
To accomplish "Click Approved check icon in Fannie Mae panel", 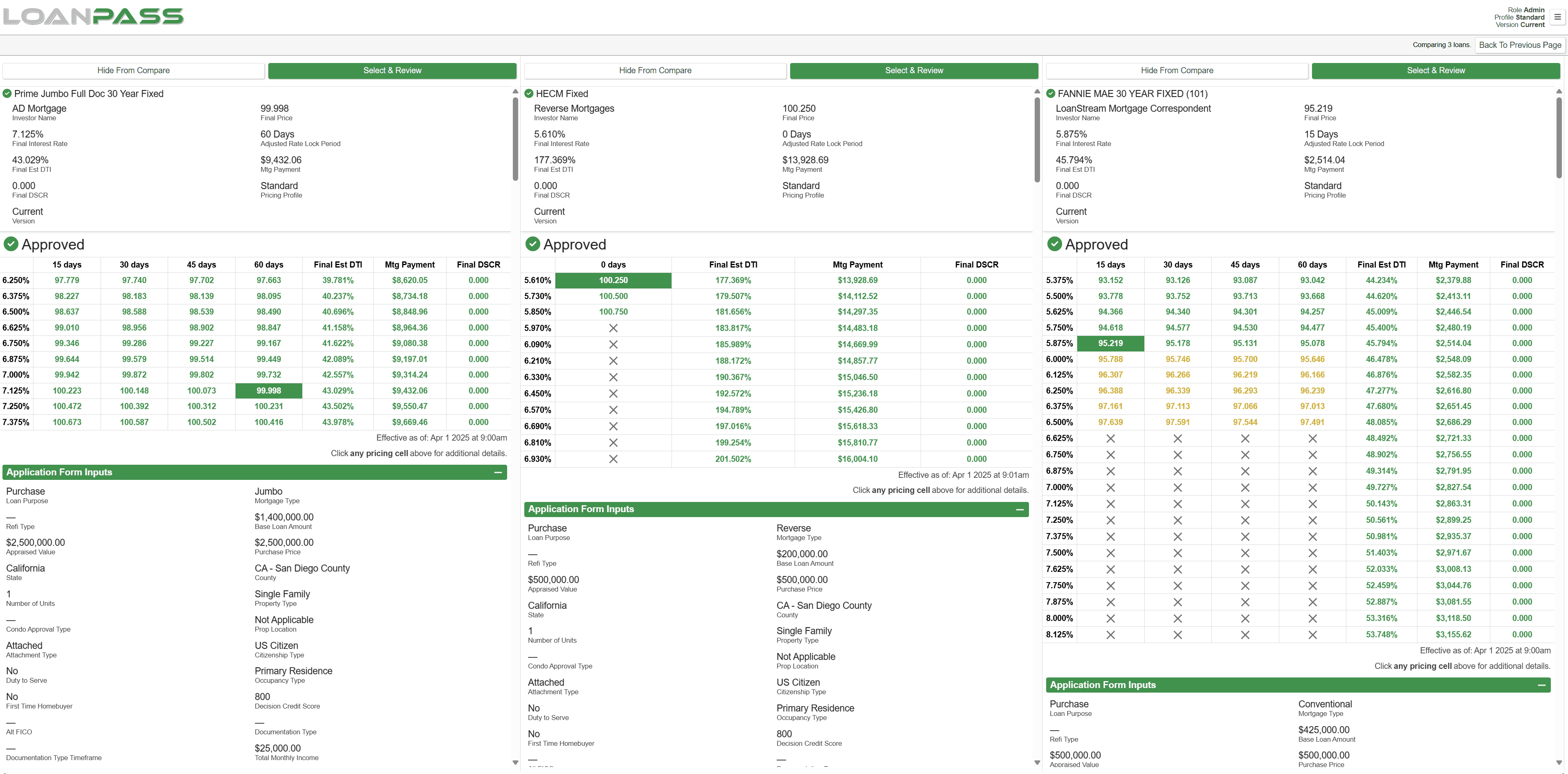I will (x=1054, y=244).
